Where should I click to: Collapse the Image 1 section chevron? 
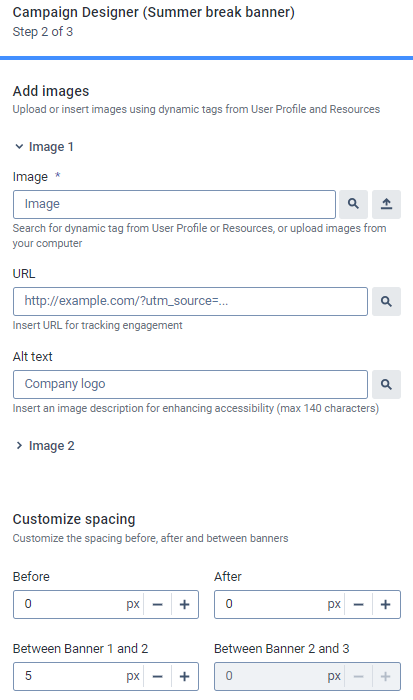tap(19, 146)
